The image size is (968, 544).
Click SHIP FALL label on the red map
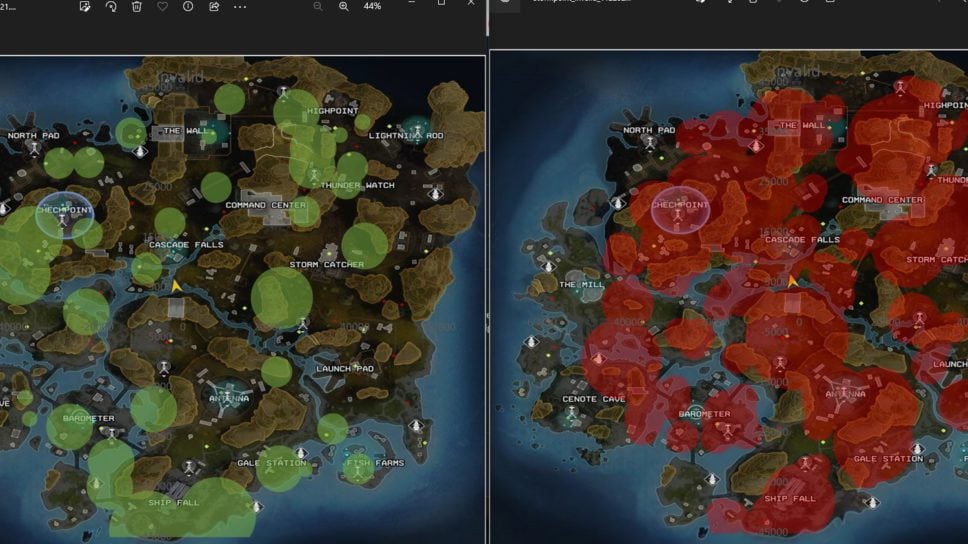789,498
